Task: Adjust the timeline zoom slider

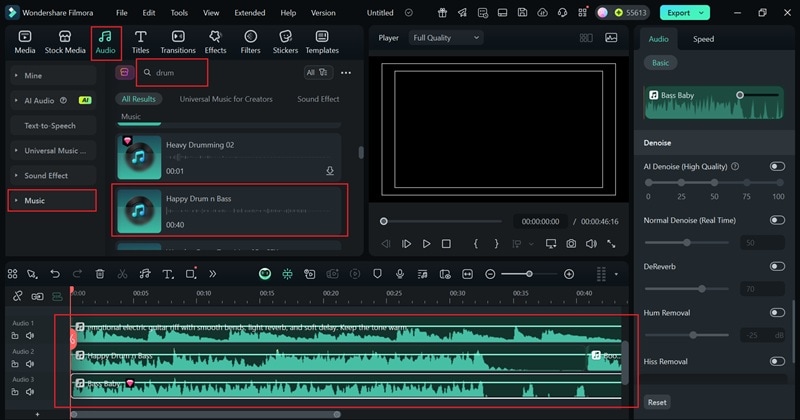Action: (x=529, y=274)
